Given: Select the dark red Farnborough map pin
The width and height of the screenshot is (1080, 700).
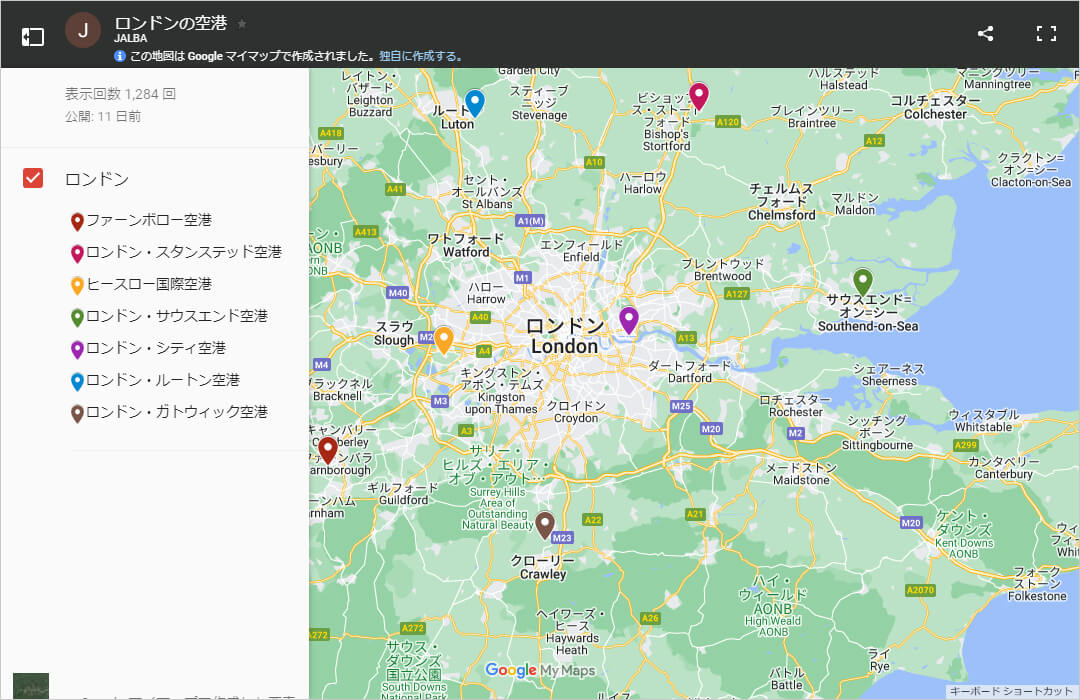Looking at the screenshot, I should 328,449.
